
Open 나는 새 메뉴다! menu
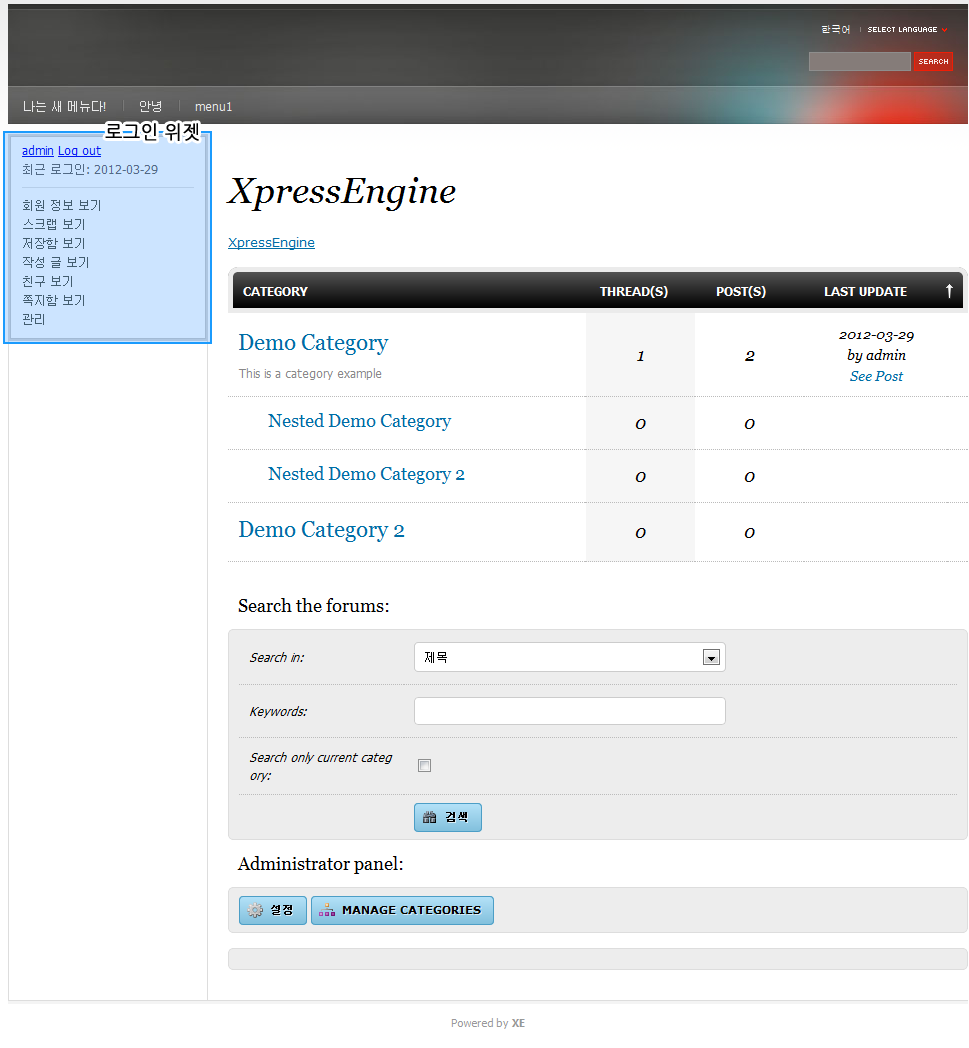pos(64,106)
